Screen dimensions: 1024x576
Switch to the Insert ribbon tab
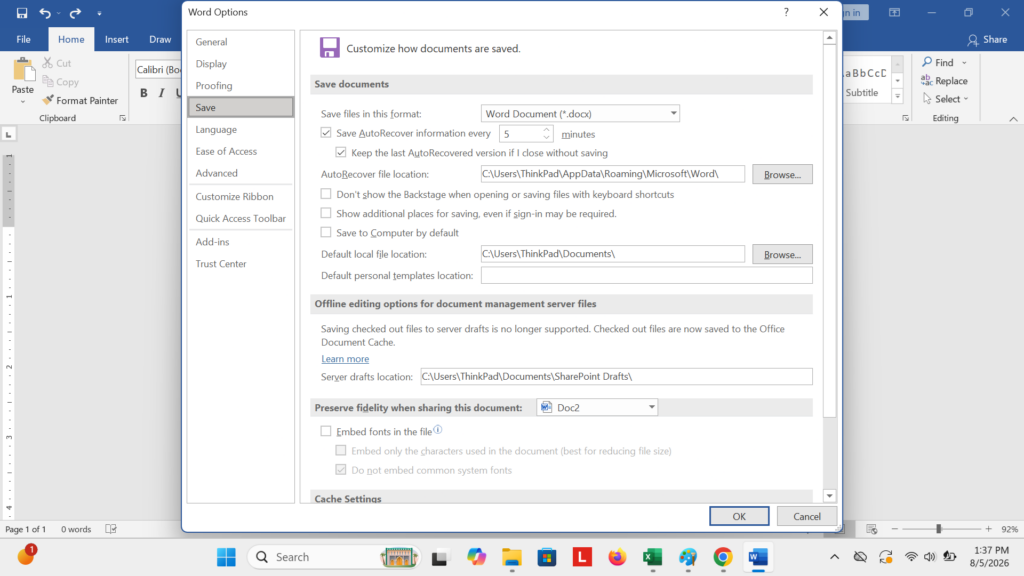tap(116, 39)
